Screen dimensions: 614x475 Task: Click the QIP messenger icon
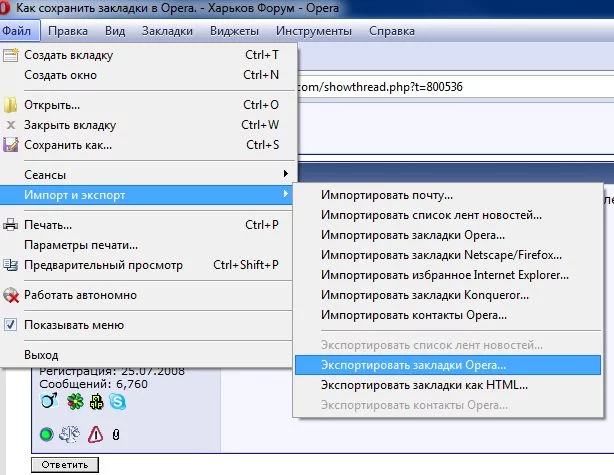click(97, 402)
